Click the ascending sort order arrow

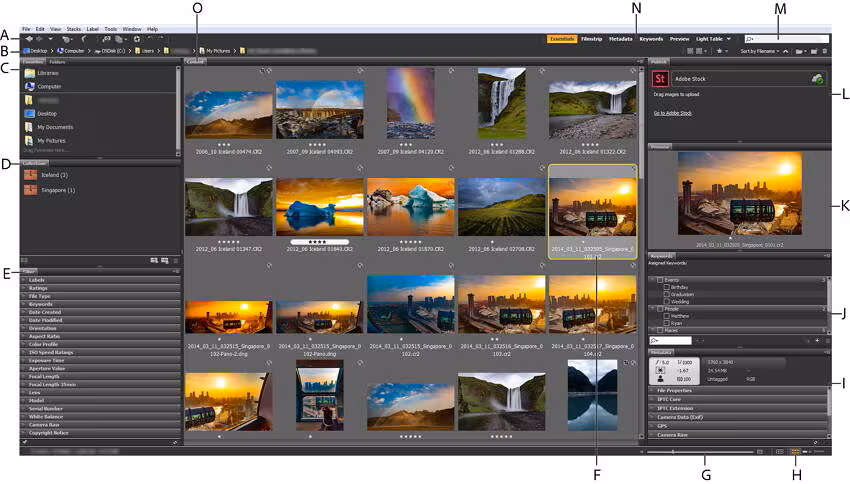(785, 51)
